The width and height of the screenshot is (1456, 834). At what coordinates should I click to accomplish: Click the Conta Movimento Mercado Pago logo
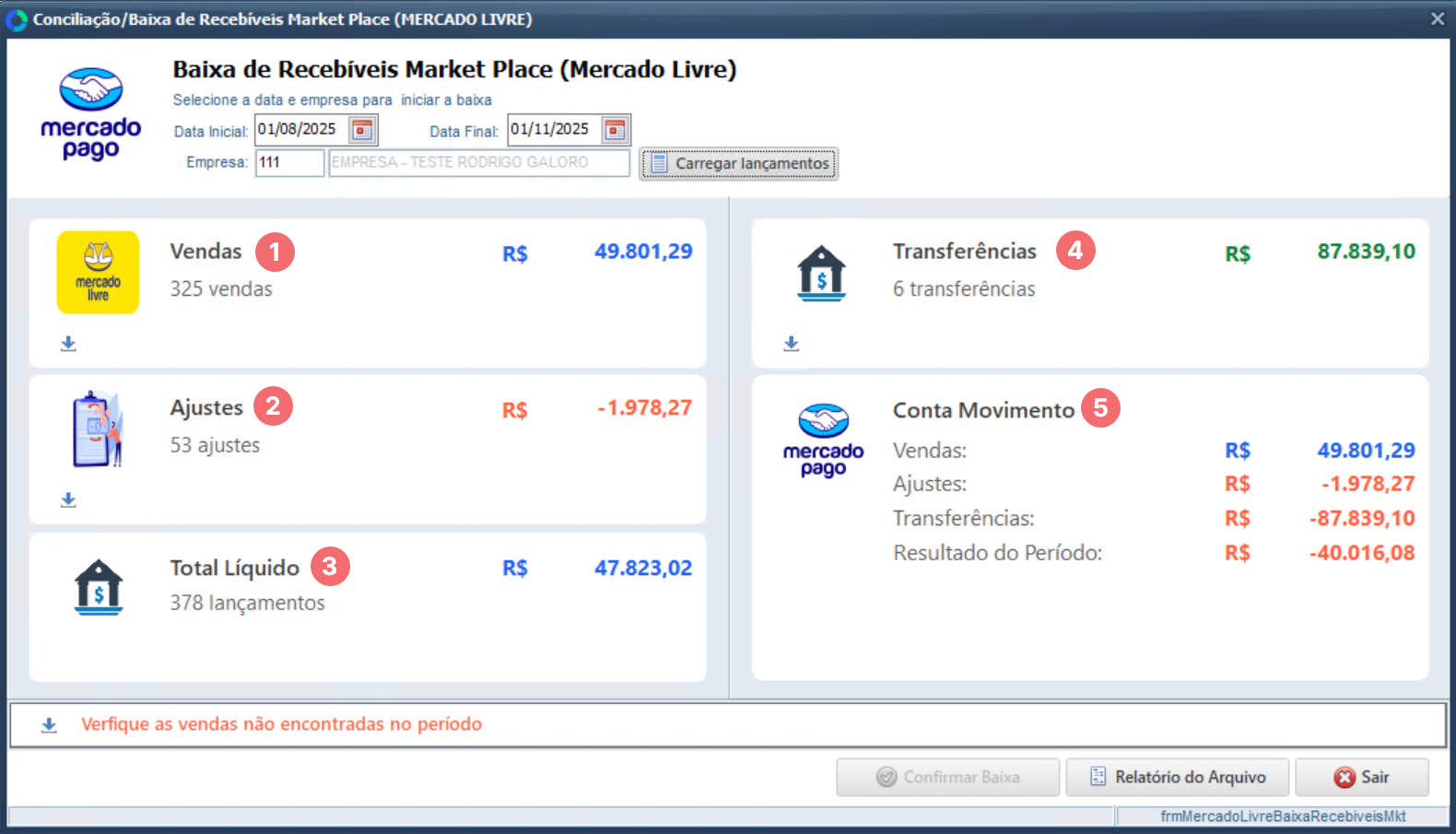click(823, 440)
